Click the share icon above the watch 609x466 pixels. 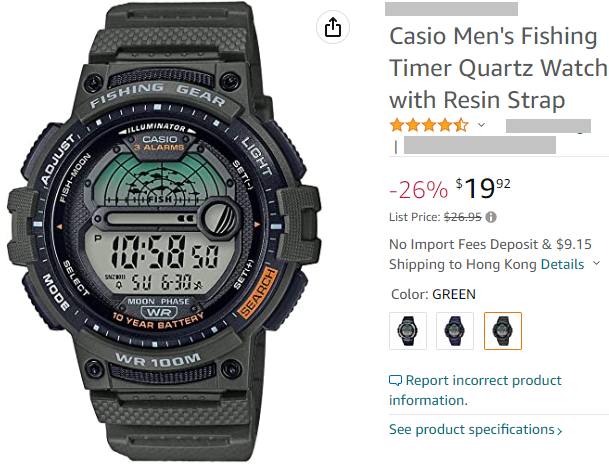(x=332, y=27)
